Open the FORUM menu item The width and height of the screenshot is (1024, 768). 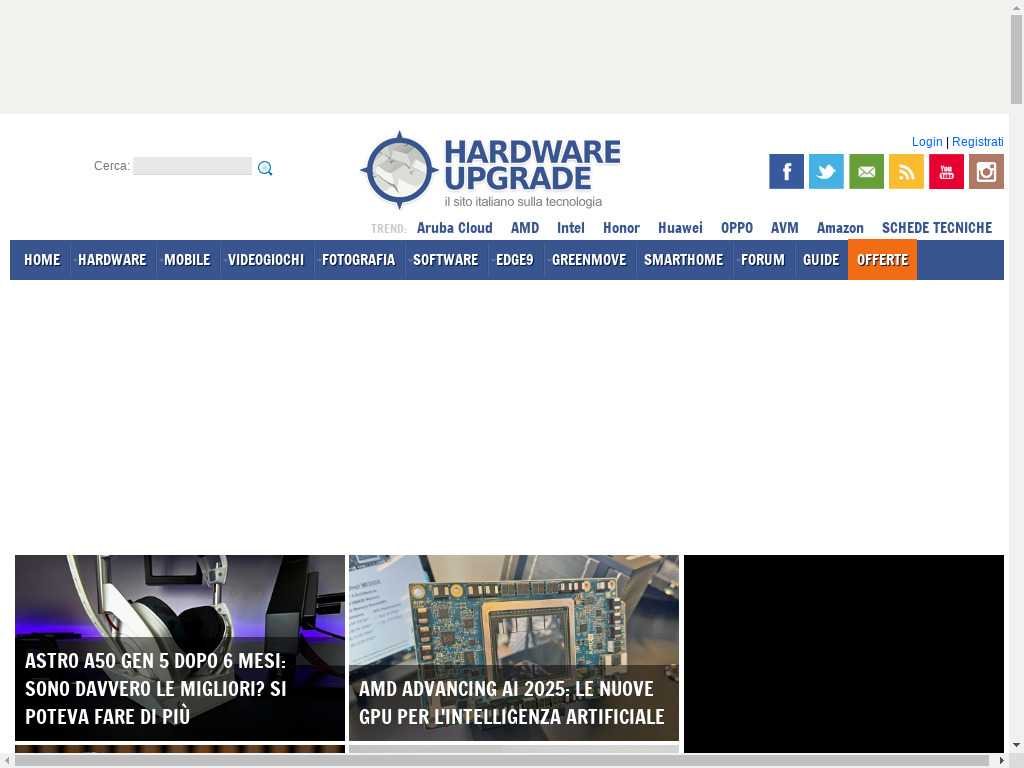coord(763,260)
